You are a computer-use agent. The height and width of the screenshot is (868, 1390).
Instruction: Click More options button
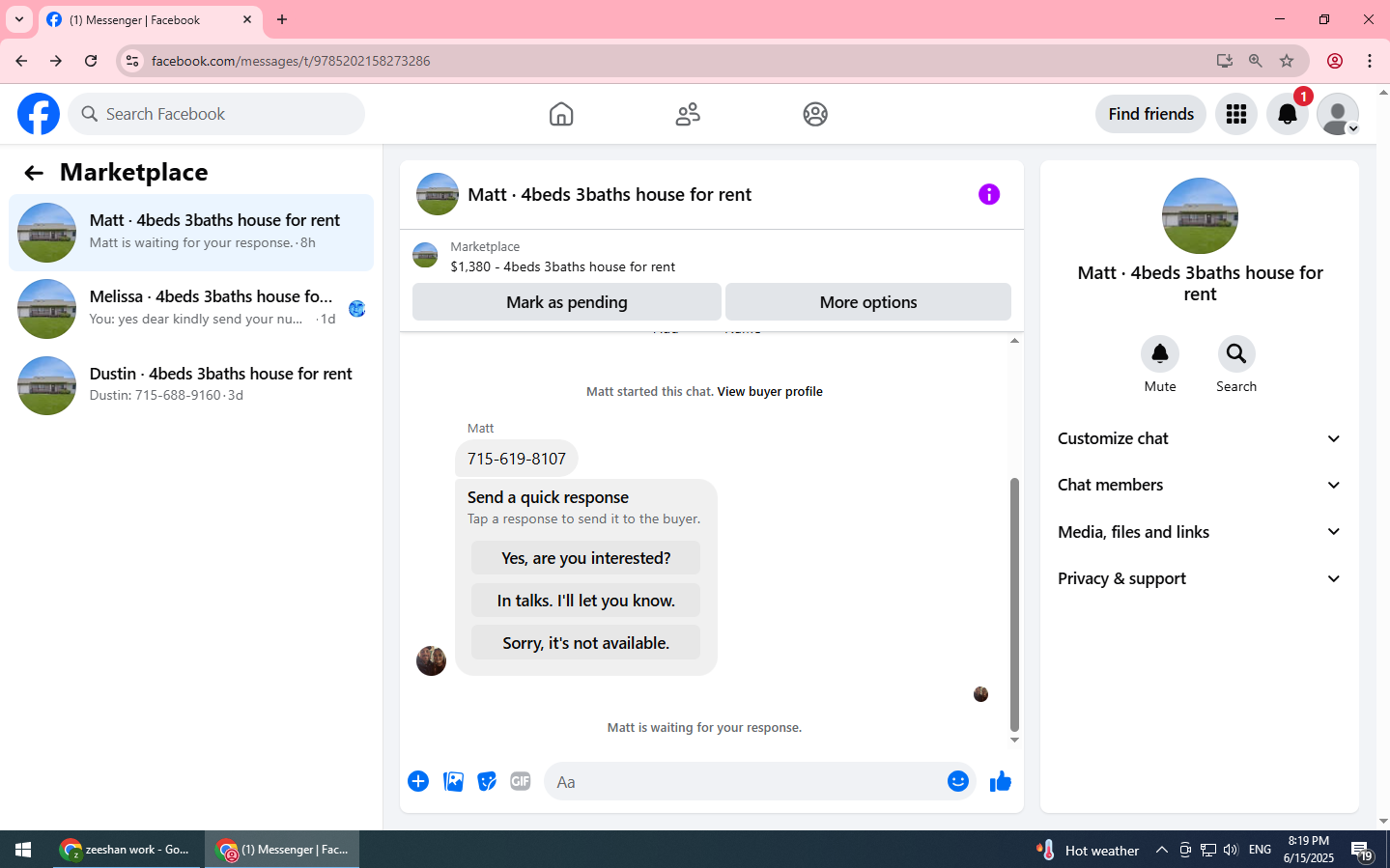[x=868, y=302]
